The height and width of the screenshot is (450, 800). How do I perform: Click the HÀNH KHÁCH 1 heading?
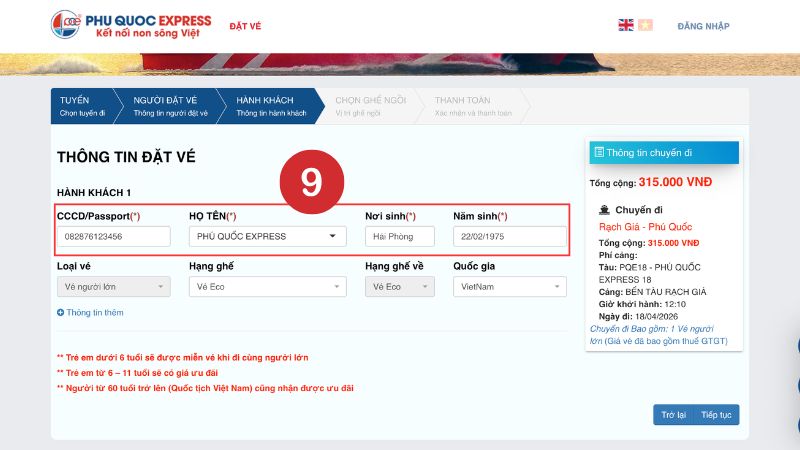click(94, 193)
